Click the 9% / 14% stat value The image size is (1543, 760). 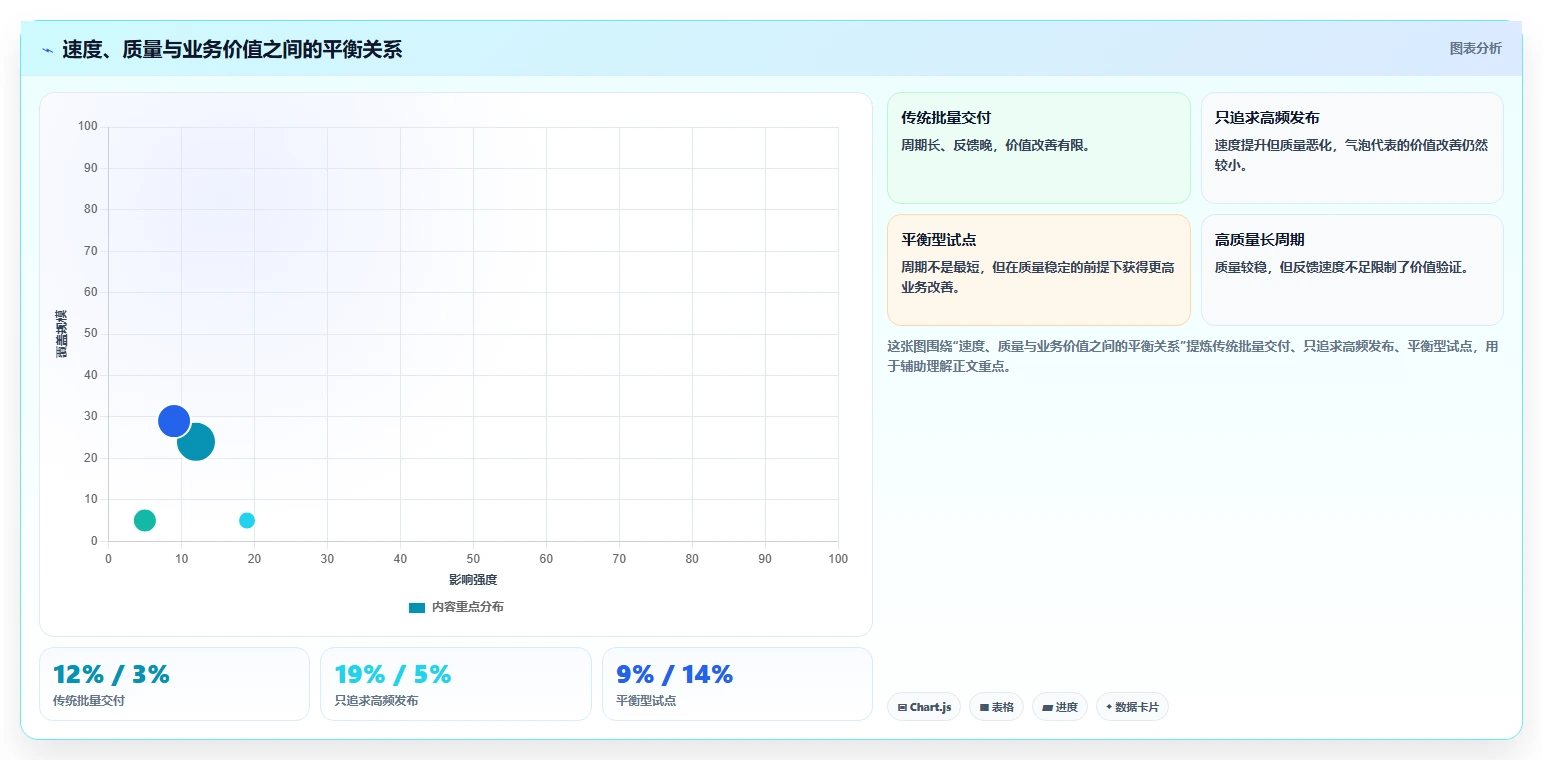pyautogui.click(x=675, y=674)
